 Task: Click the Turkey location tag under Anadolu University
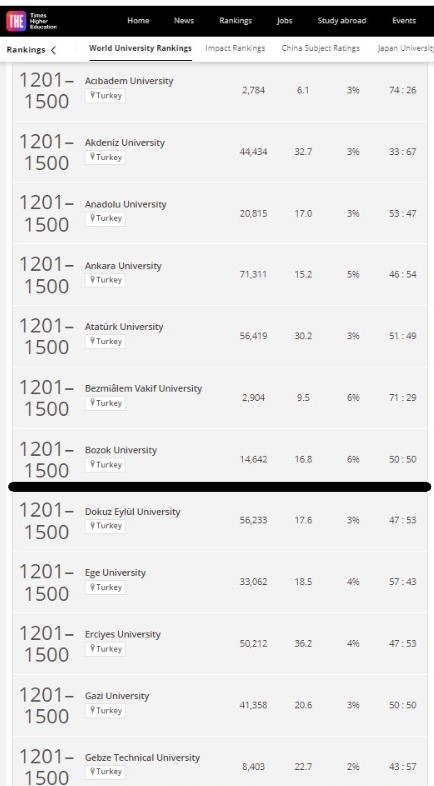[x=105, y=219]
